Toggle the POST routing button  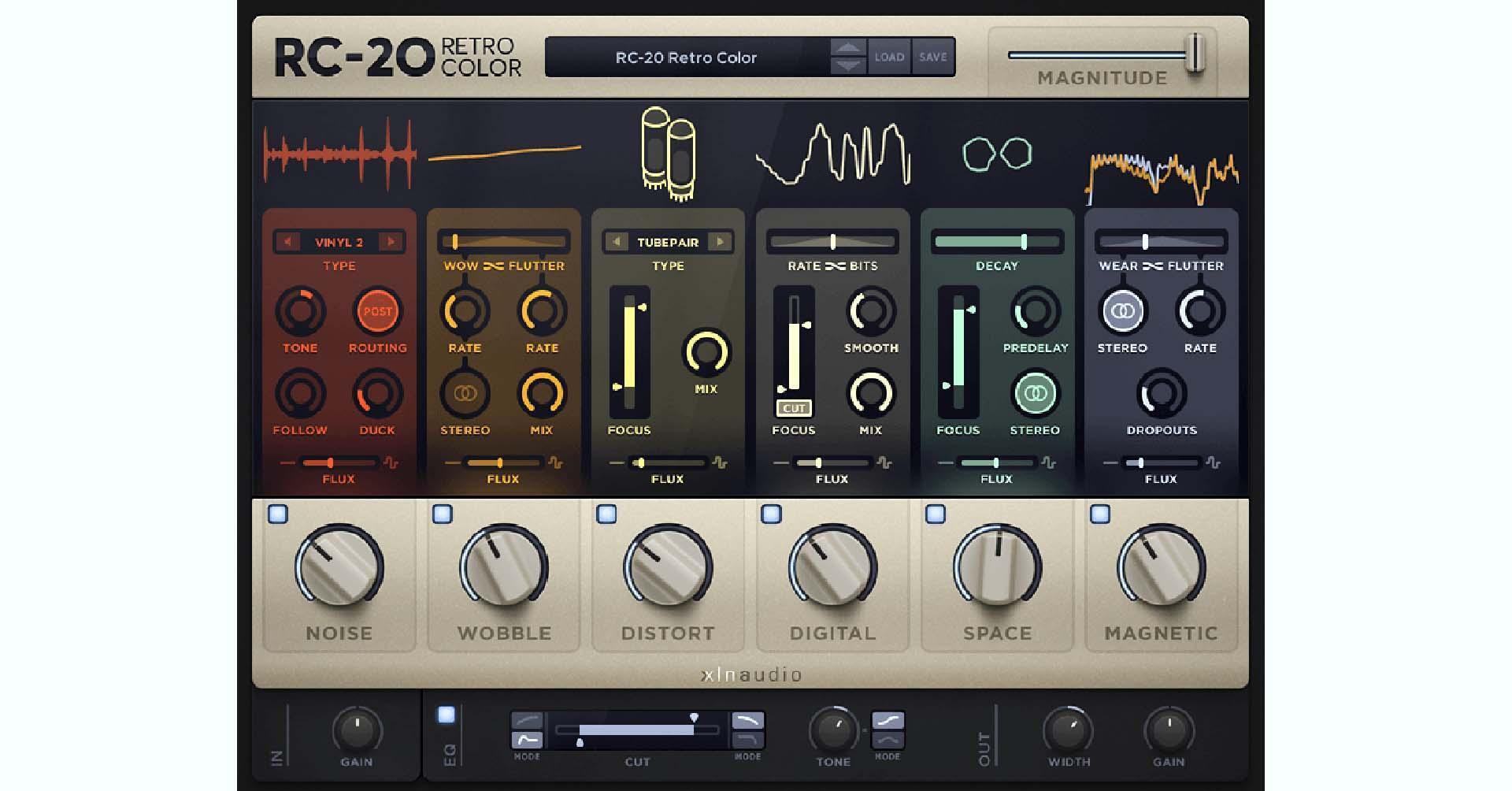(377, 311)
